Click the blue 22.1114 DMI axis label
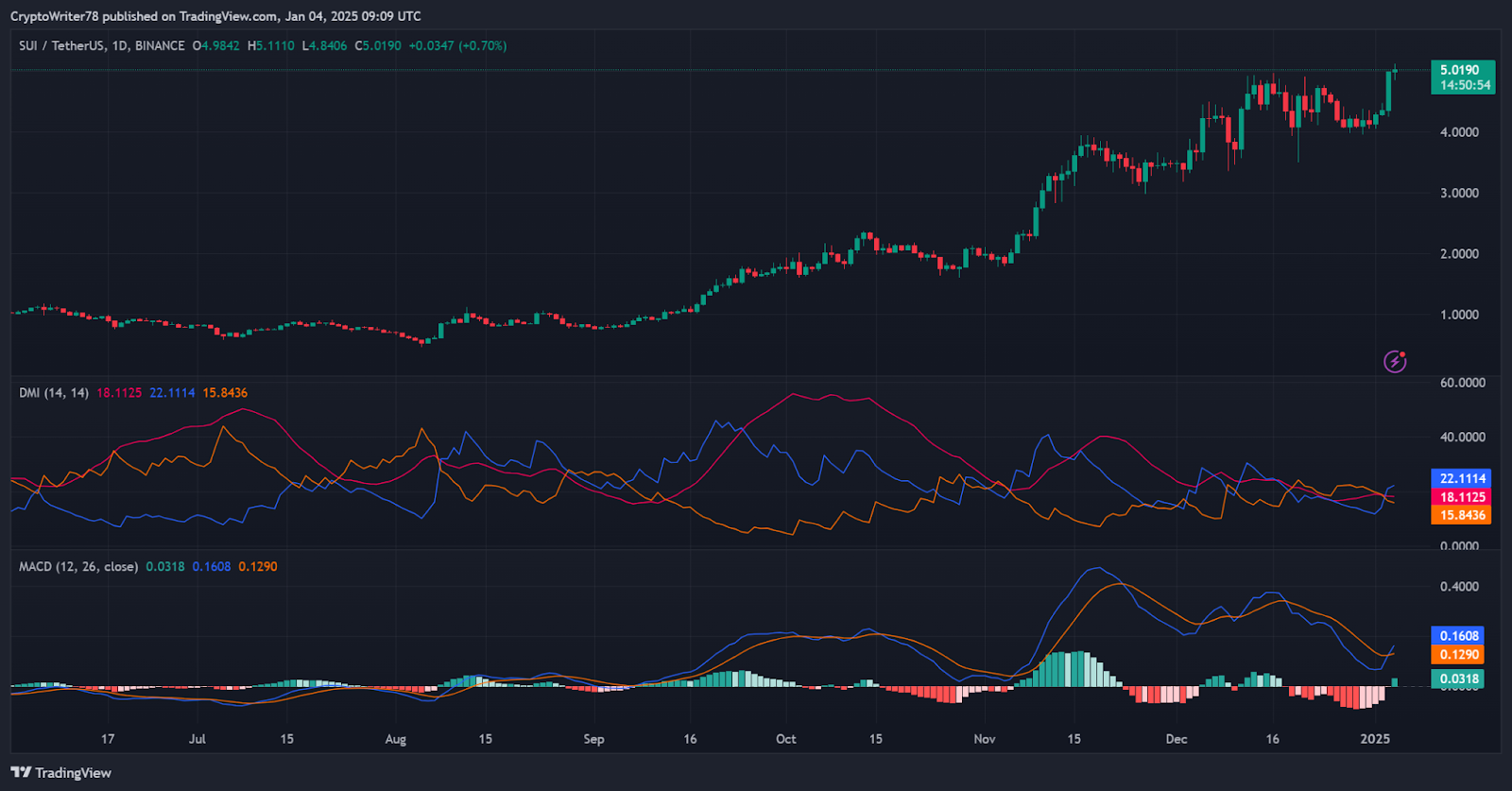1512x791 pixels. click(x=1462, y=478)
